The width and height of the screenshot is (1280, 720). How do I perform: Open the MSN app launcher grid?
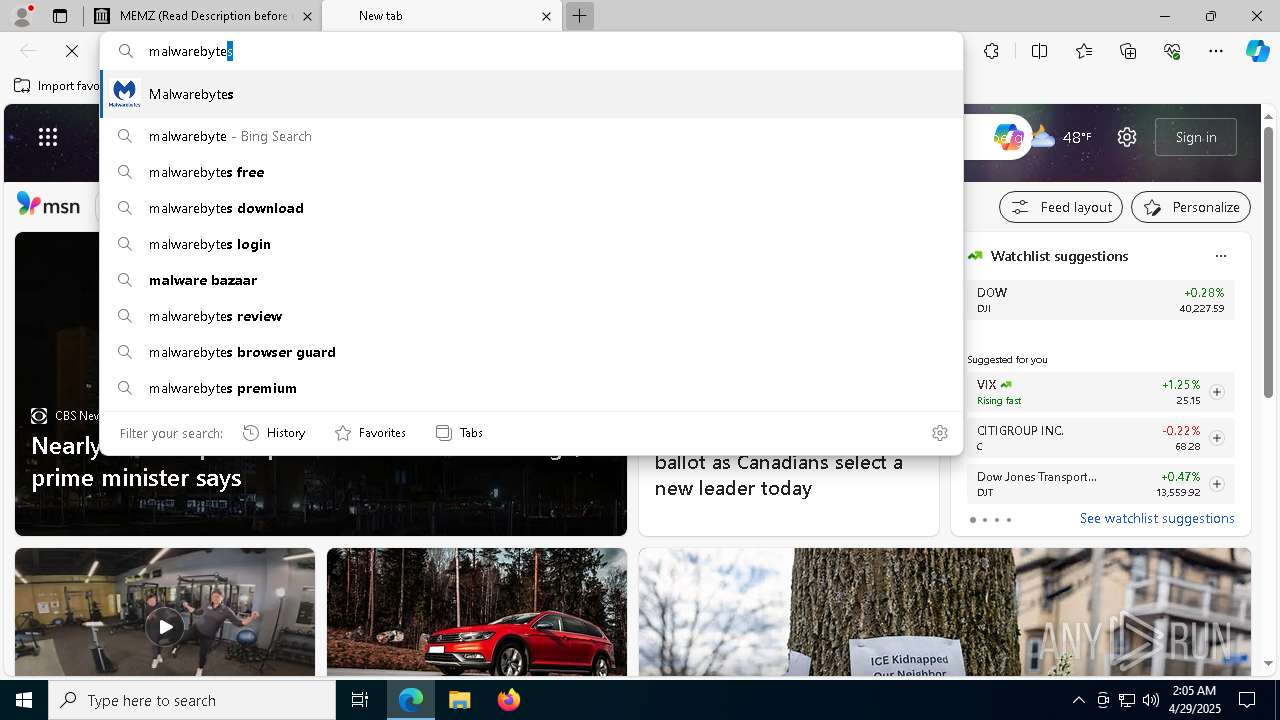[x=47, y=137]
